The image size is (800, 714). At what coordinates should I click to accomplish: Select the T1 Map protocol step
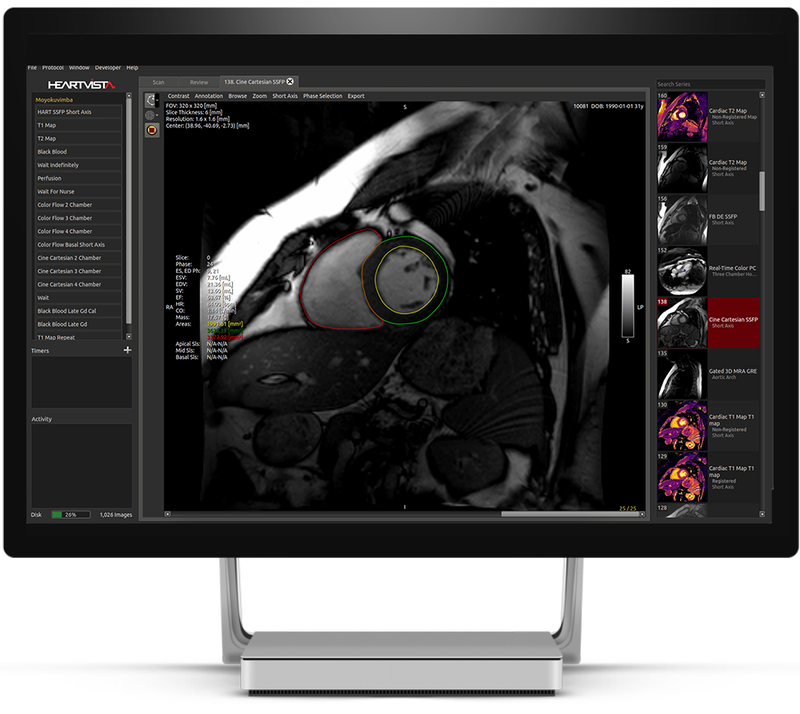(x=79, y=125)
